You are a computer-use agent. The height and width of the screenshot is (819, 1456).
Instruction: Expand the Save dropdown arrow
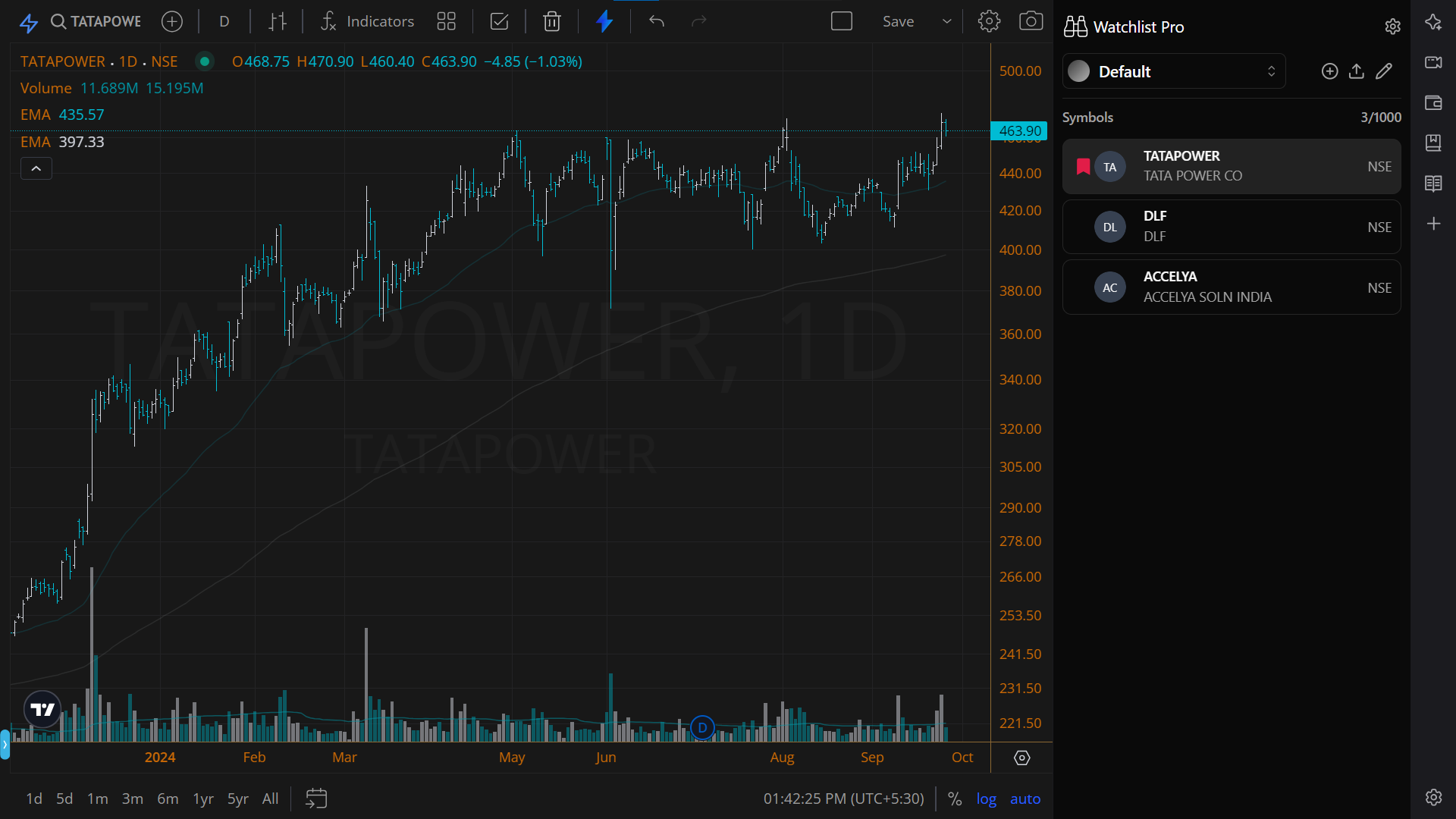946,21
